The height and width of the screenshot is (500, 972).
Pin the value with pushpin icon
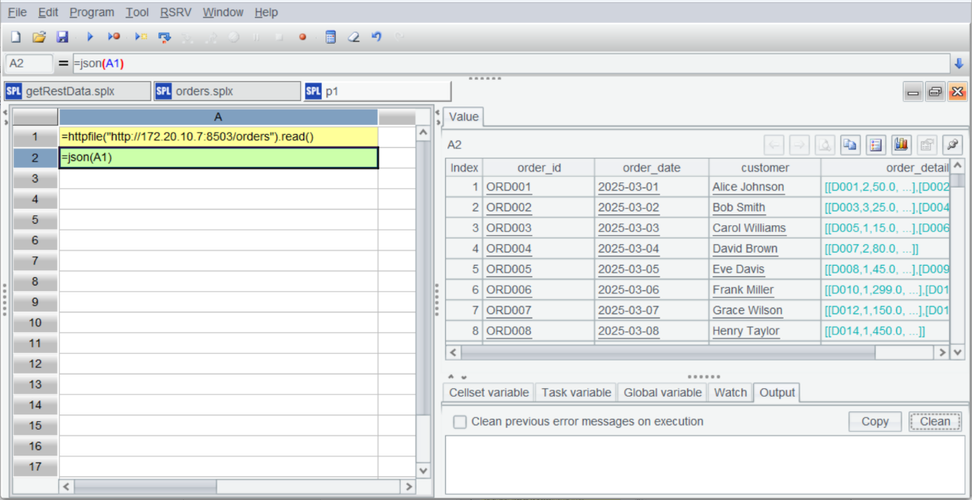tap(952, 145)
